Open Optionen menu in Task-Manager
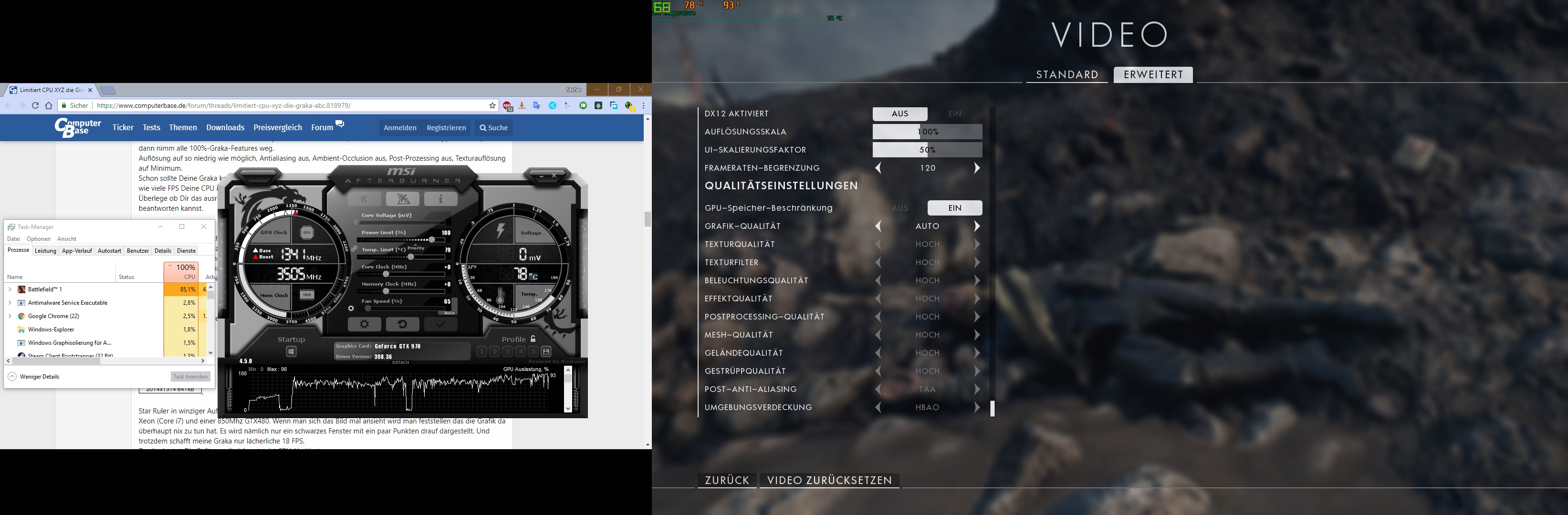This screenshot has height=515, width=1568. pos(38,239)
